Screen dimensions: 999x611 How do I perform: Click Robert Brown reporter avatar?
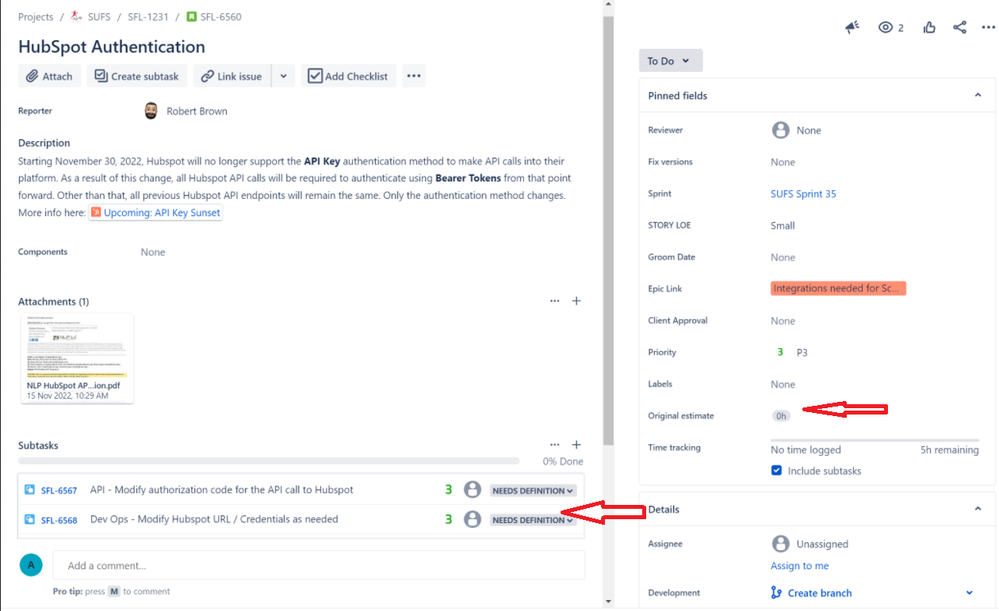point(151,111)
